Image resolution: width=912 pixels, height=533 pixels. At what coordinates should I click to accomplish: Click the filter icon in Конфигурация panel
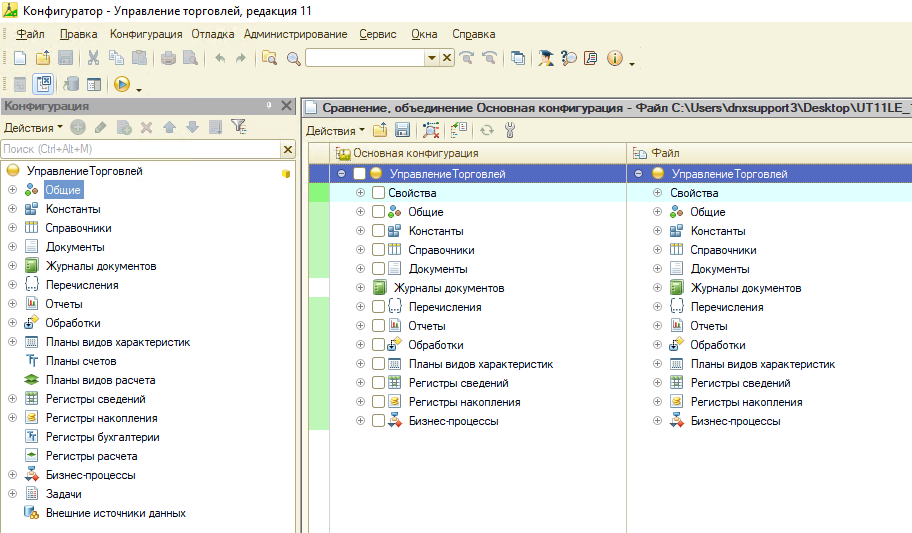click(238, 127)
